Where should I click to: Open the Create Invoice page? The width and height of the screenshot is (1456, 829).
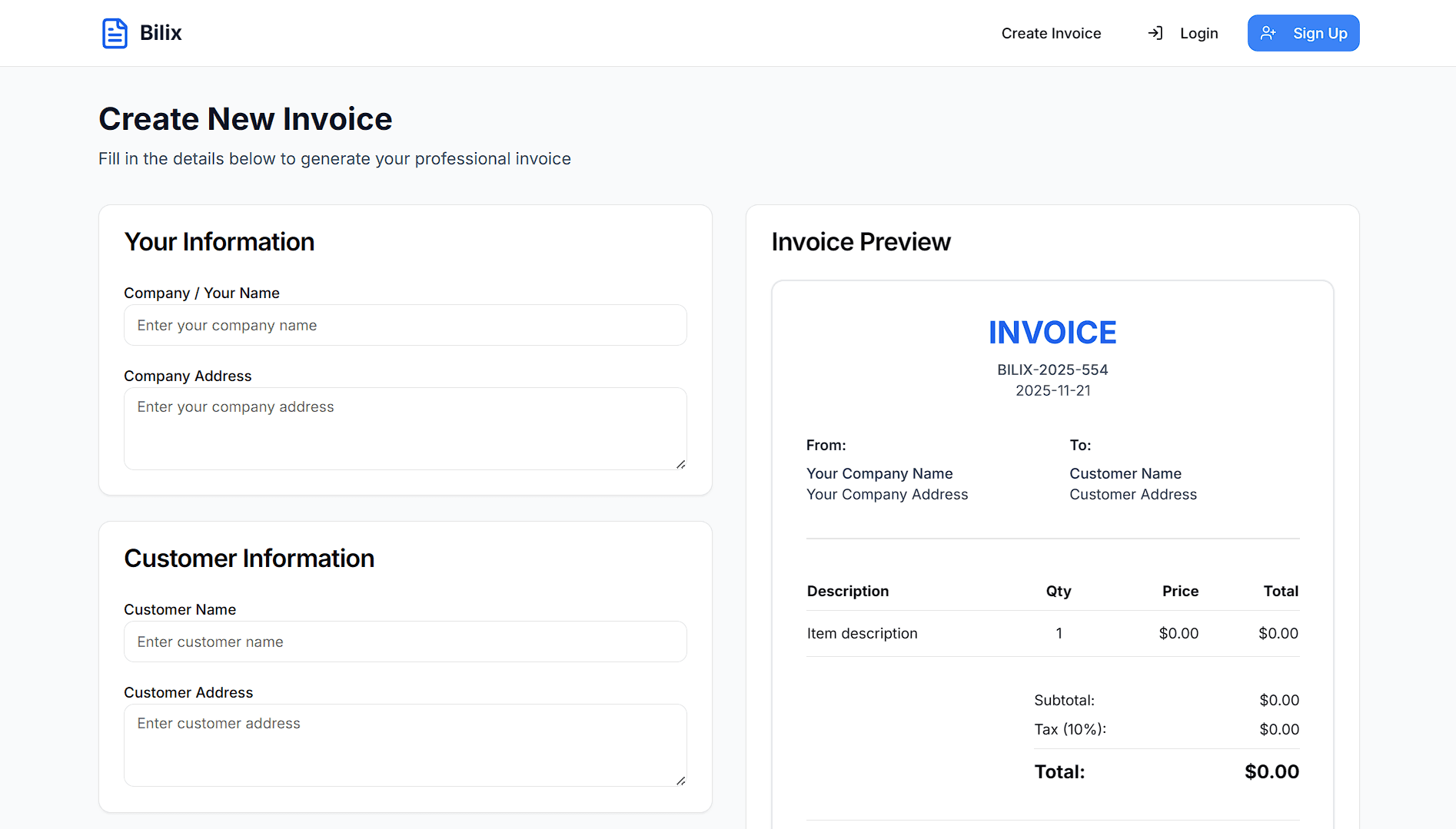coord(1050,32)
